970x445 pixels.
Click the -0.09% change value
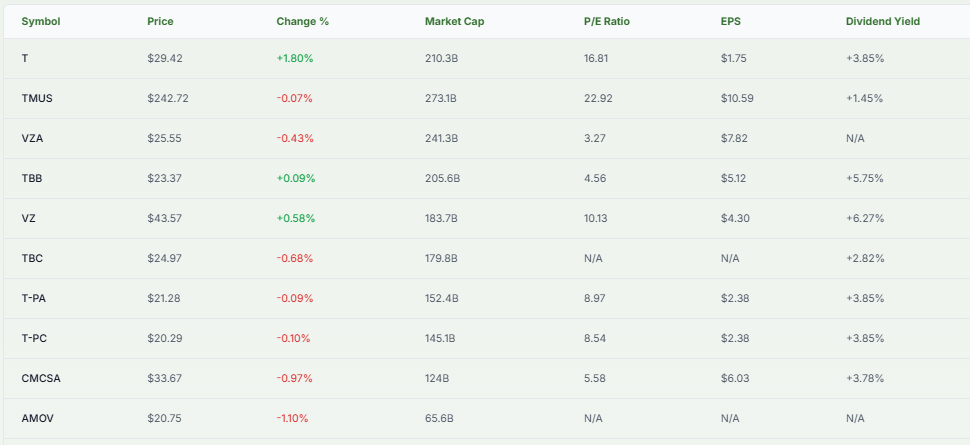pos(295,298)
